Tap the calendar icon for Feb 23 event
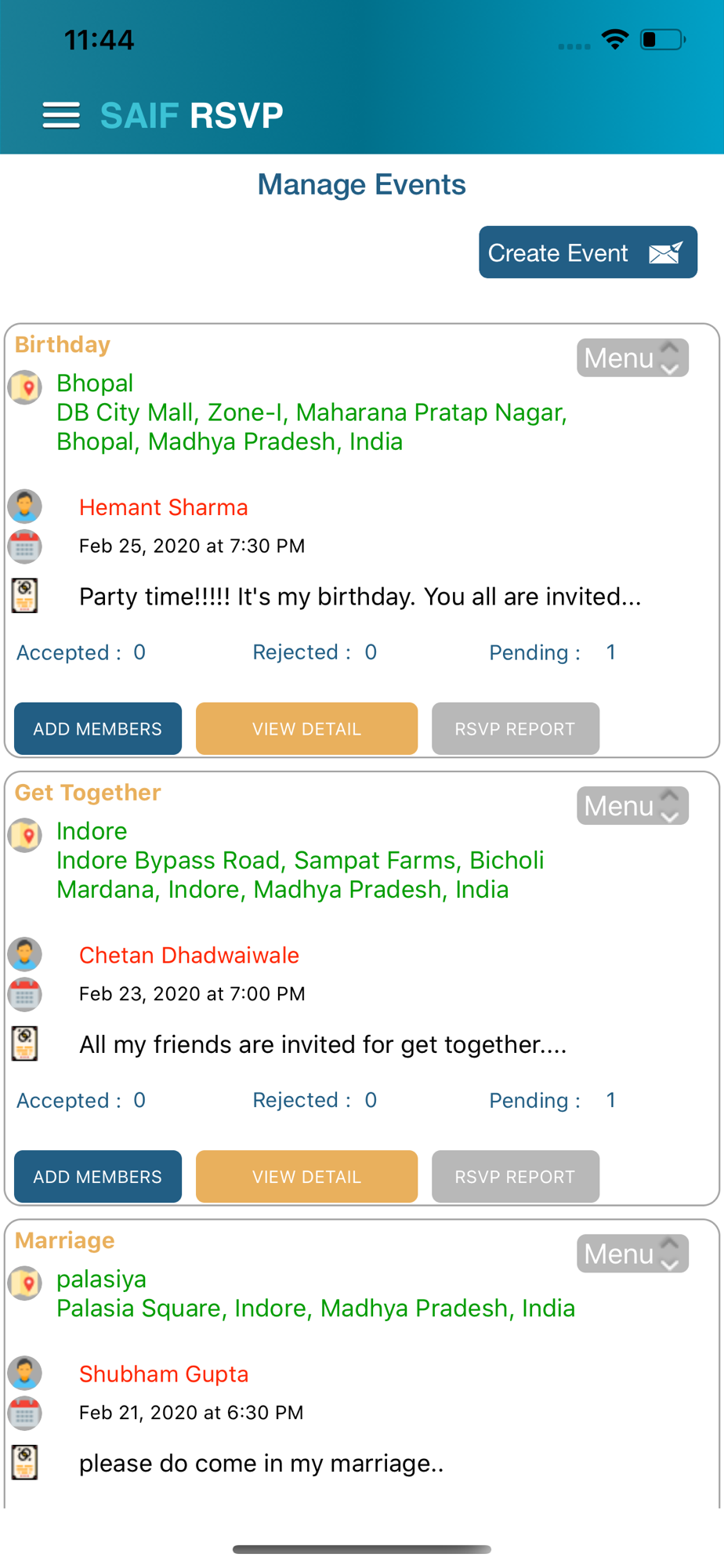This screenshot has height=1568, width=724. point(25,994)
